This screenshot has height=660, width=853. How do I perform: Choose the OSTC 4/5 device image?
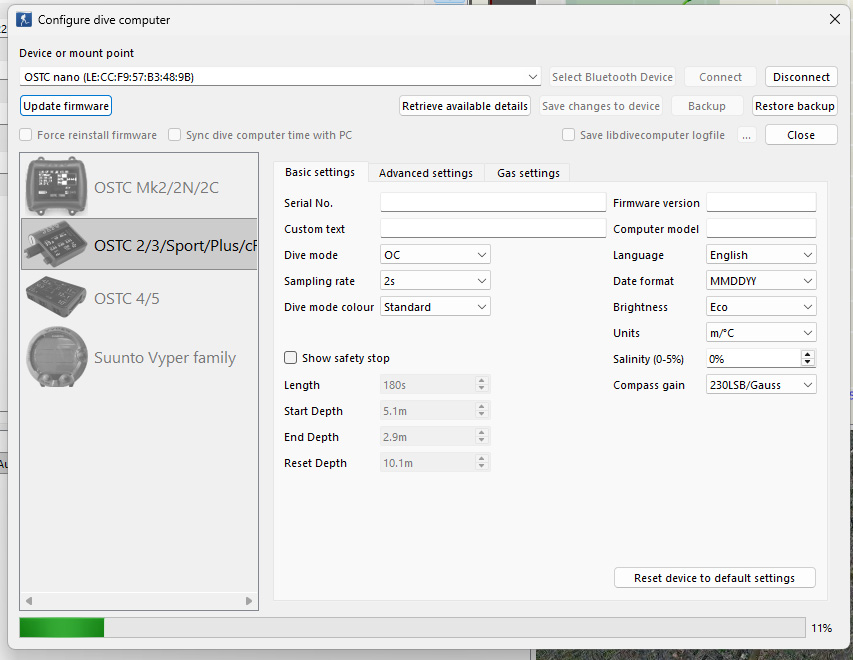point(56,297)
